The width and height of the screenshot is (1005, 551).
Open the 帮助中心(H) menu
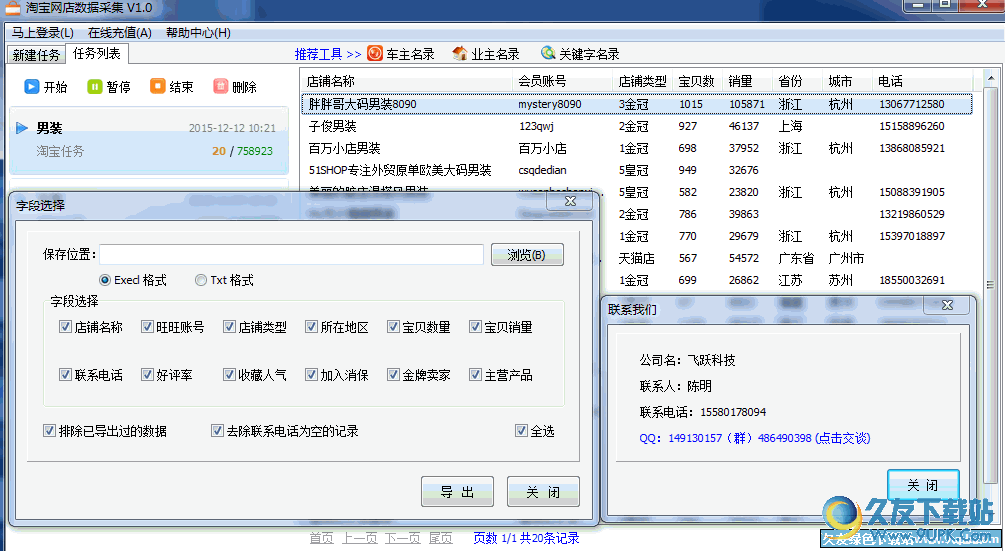click(x=198, y=33)
